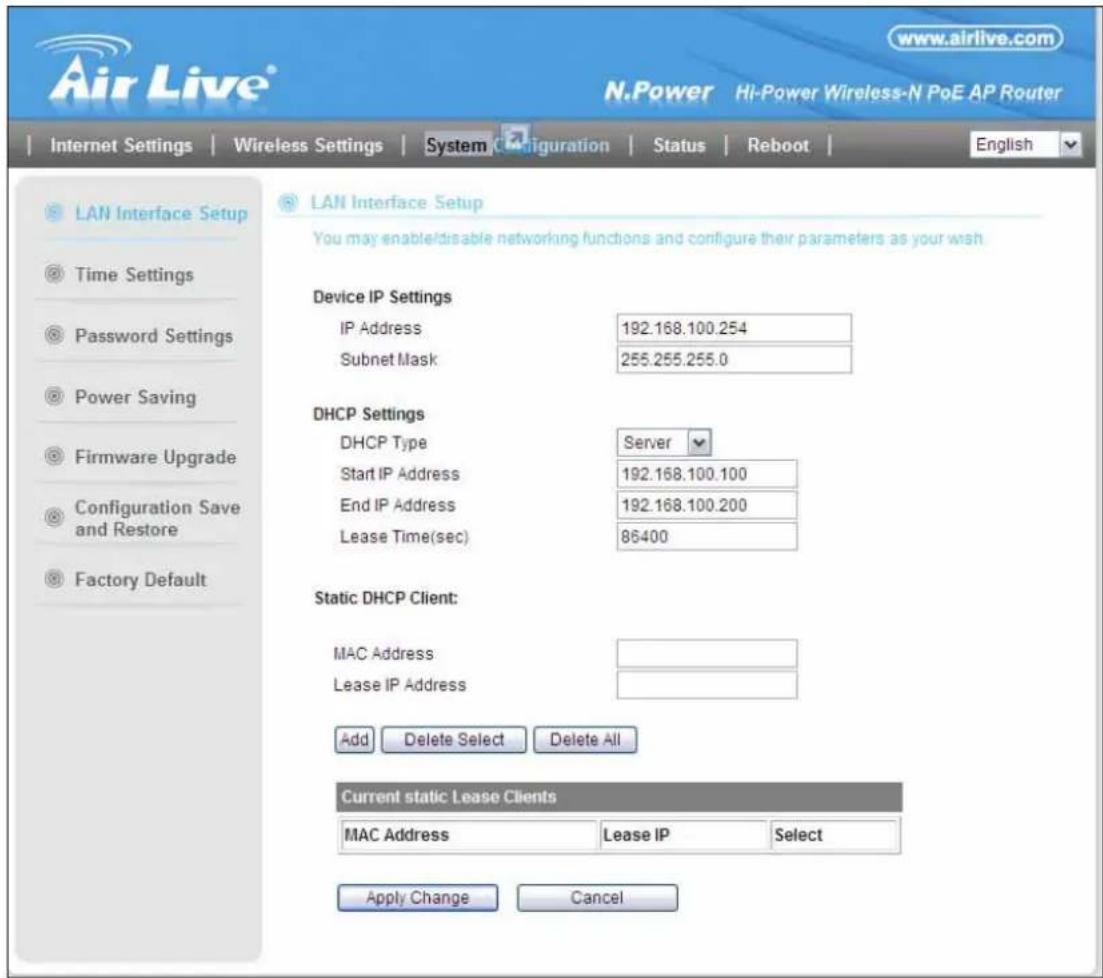Focus the Lease IP Address field

pyautogui.click(x=707, y=685)
